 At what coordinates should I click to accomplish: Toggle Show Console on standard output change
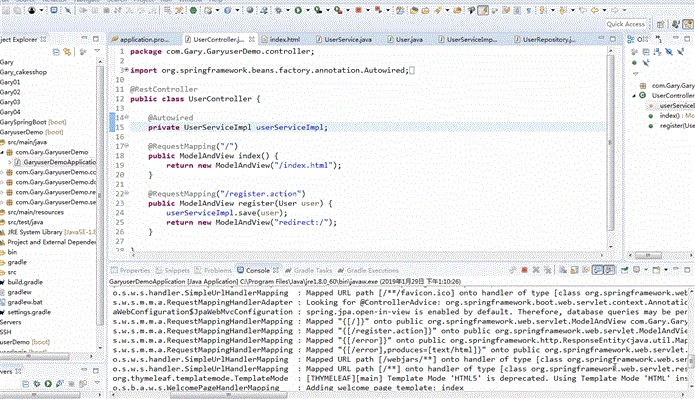tap(598, 270)
